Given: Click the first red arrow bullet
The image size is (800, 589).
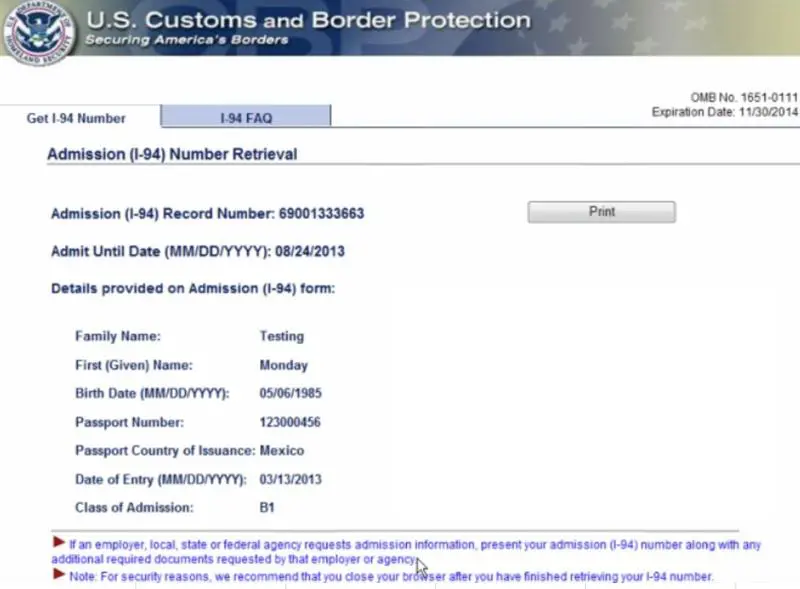Looking at the screenshot, I should [x=59, y=541].
